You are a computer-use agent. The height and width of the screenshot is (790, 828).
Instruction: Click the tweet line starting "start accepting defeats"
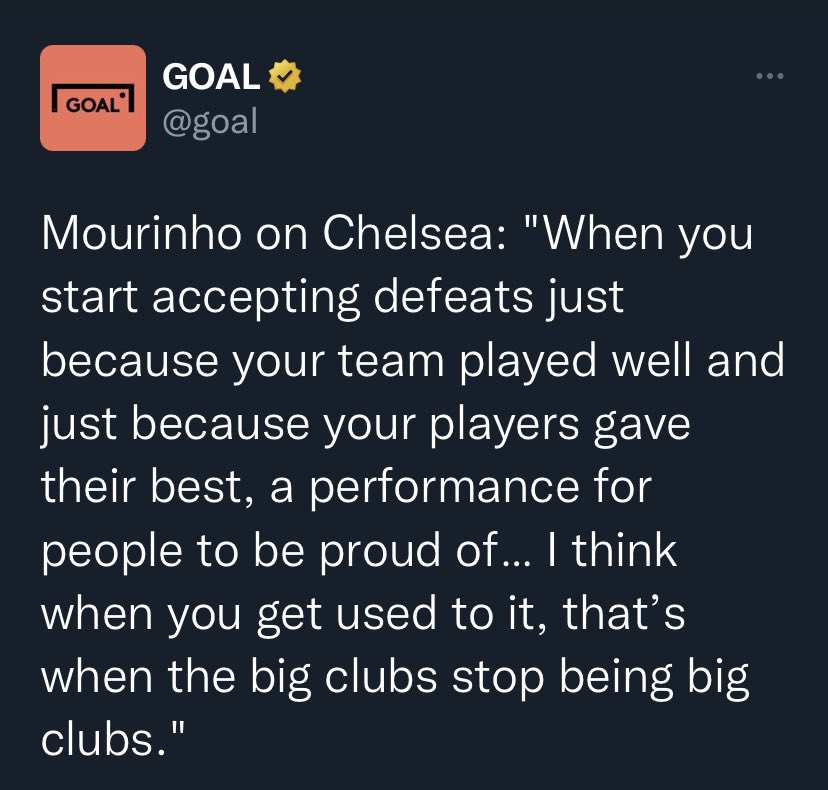point(333,298)
